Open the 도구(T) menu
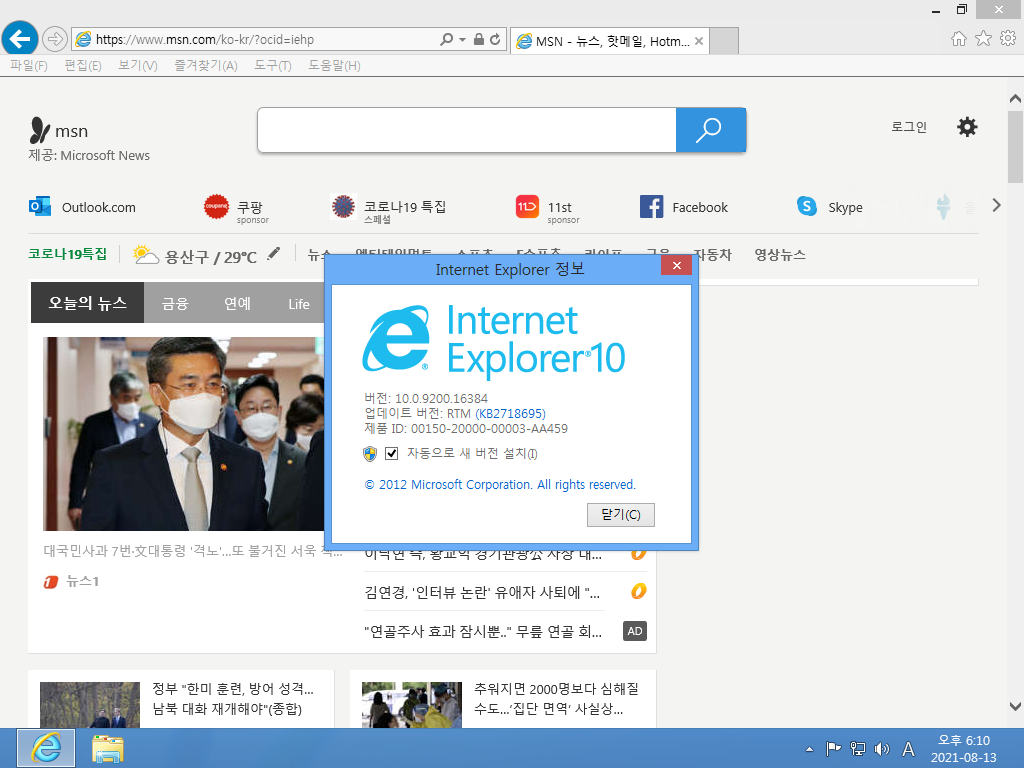The width and height of the screenshot is (1024, 768). pyautogui.click(x=273, y=65)
